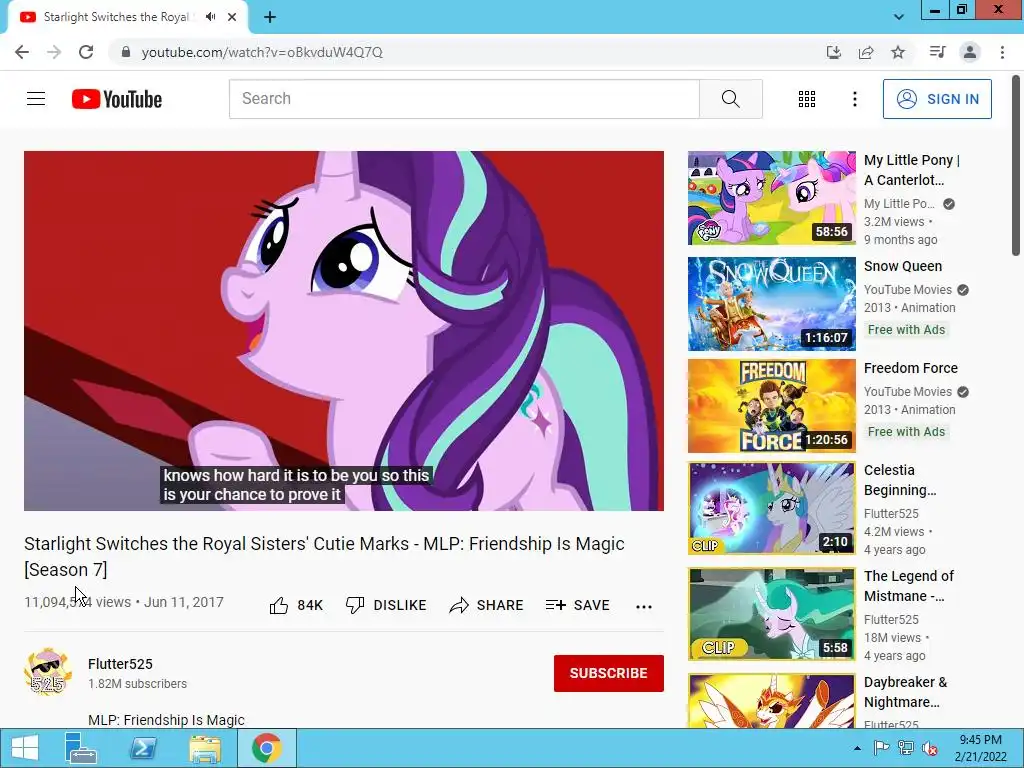The width and height of the screenshot is (1024, 768).
Task: Open Flutter525 channel name link
Action: coord(120,664)
